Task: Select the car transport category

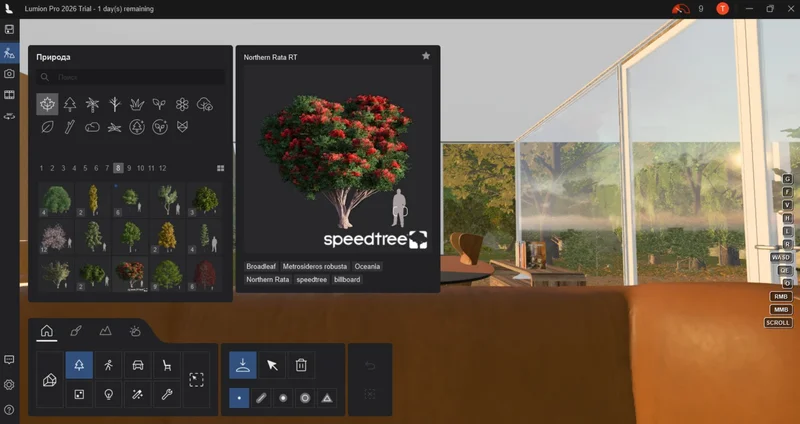Action: tap(138, 365)
